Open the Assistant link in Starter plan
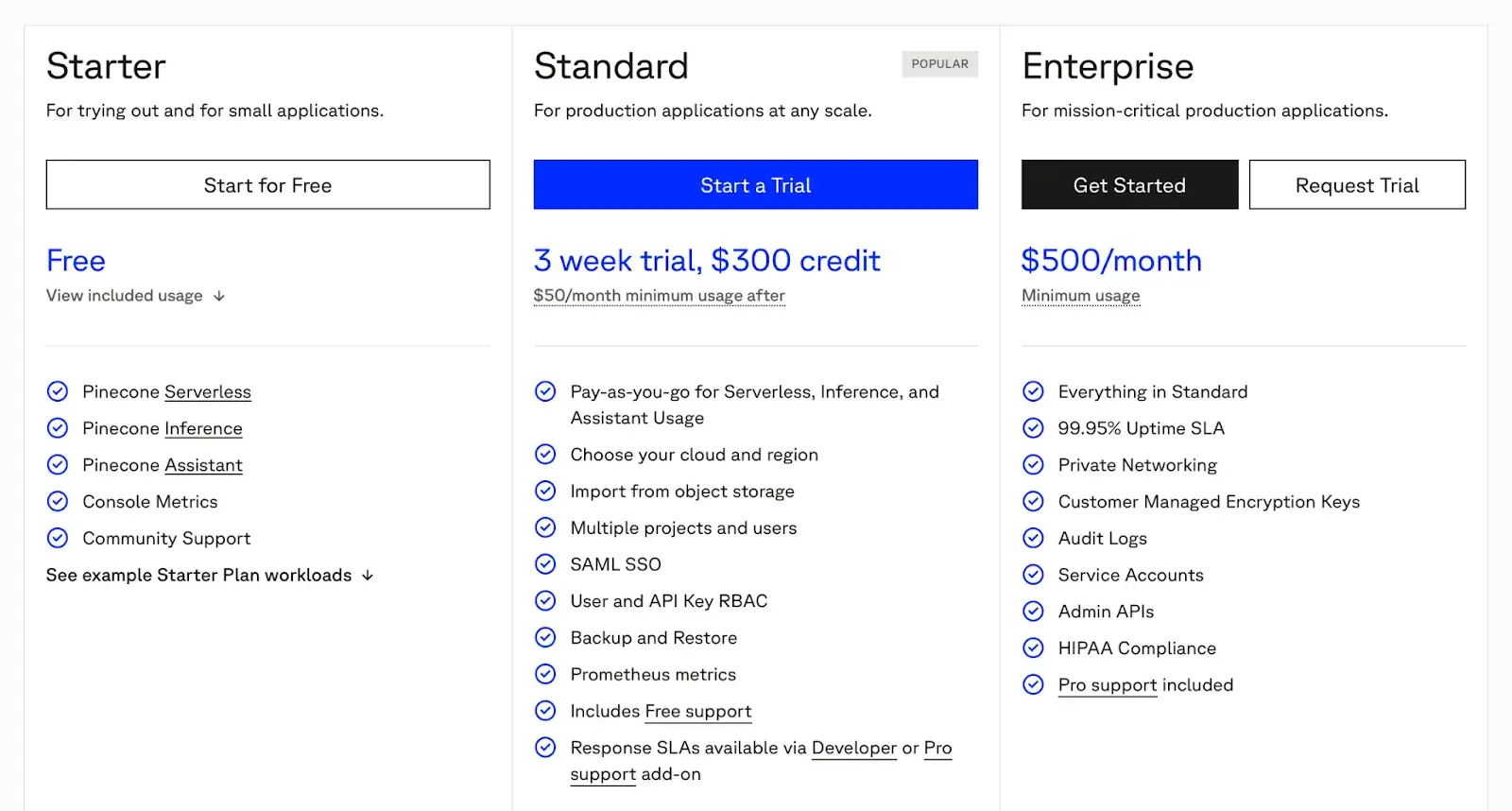The height and width of the screenshot is (811, 1512). 203,465
